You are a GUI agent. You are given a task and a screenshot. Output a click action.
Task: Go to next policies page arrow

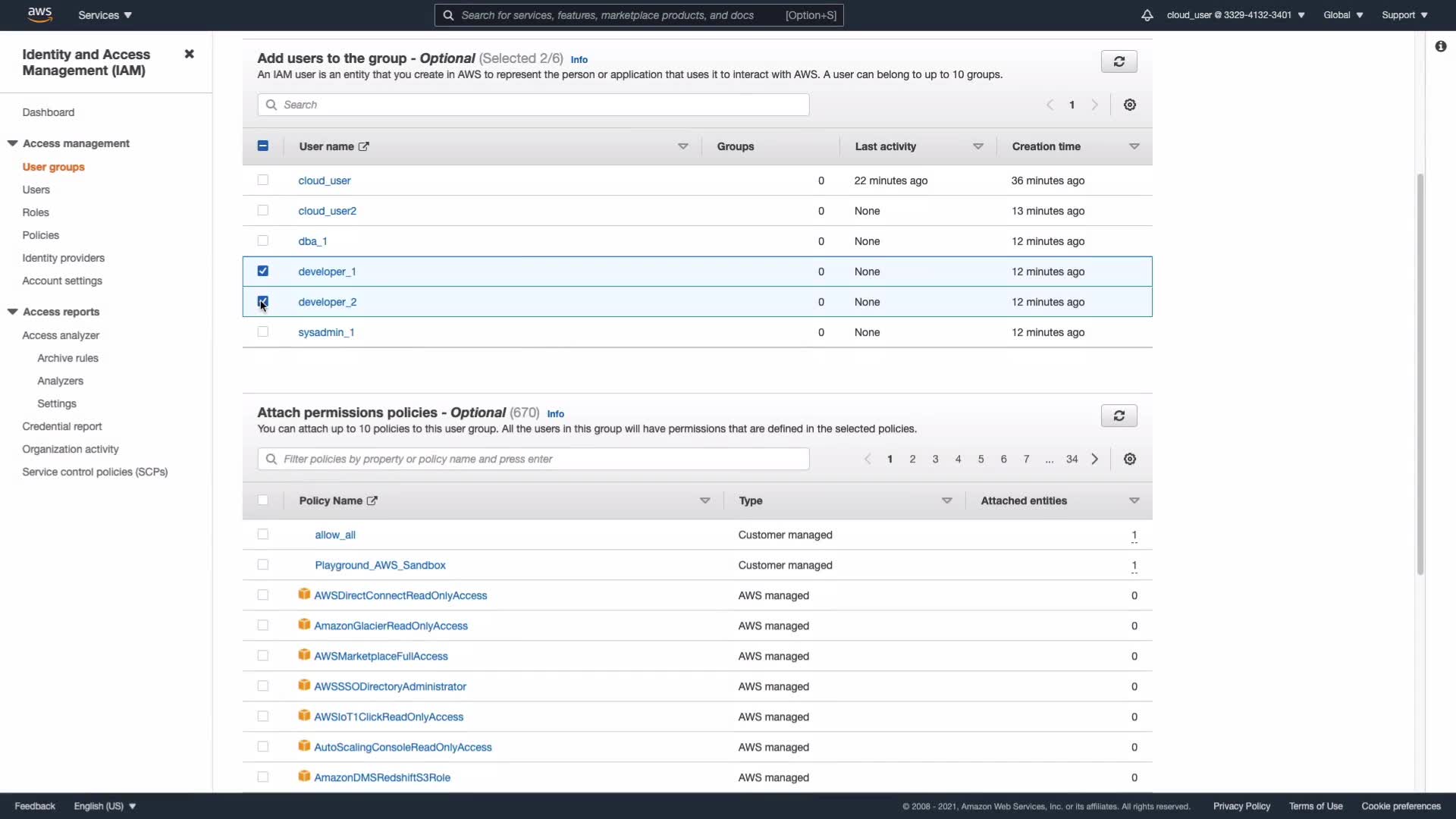[1094, 459]
